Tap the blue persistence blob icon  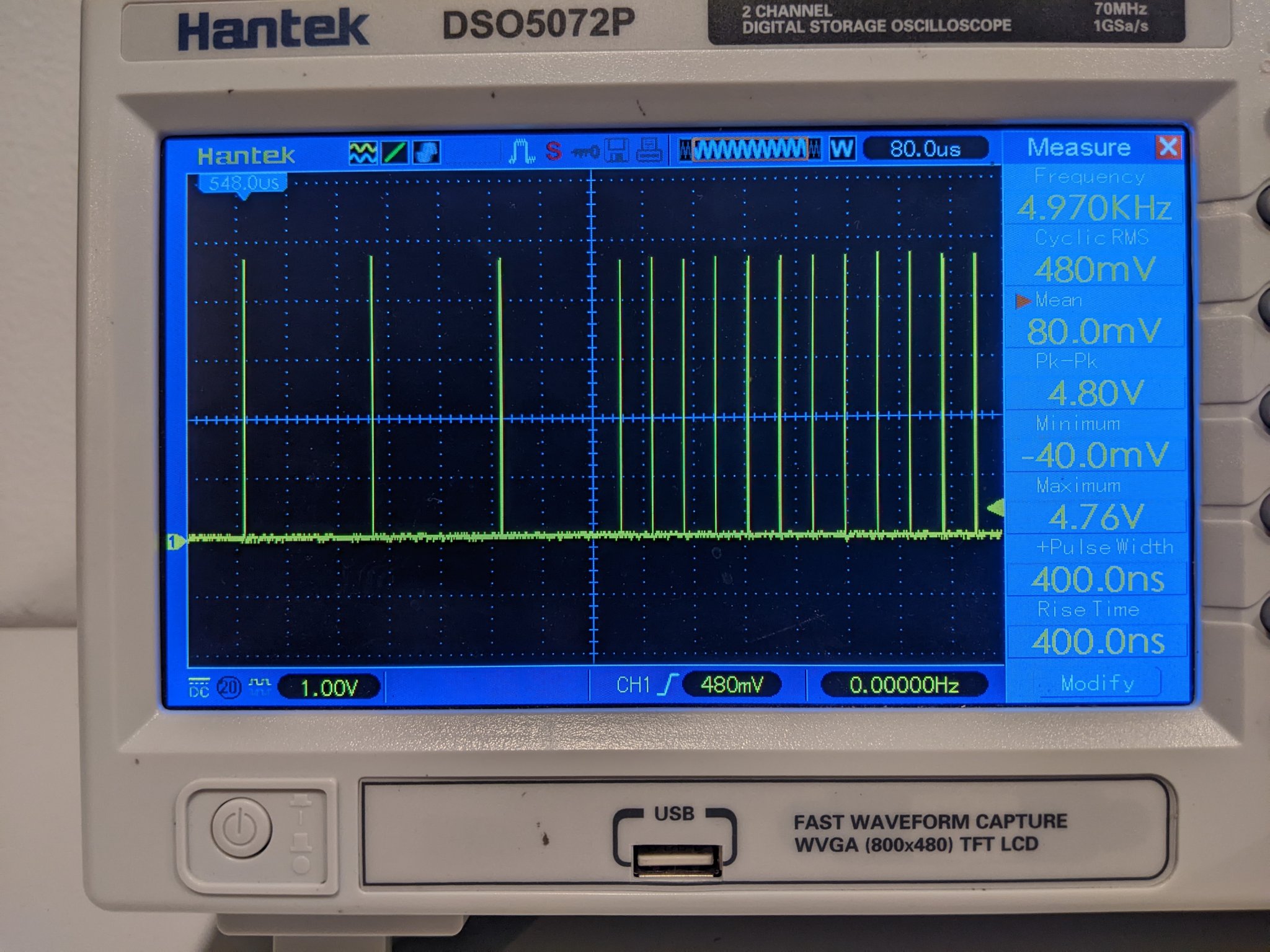426,152
